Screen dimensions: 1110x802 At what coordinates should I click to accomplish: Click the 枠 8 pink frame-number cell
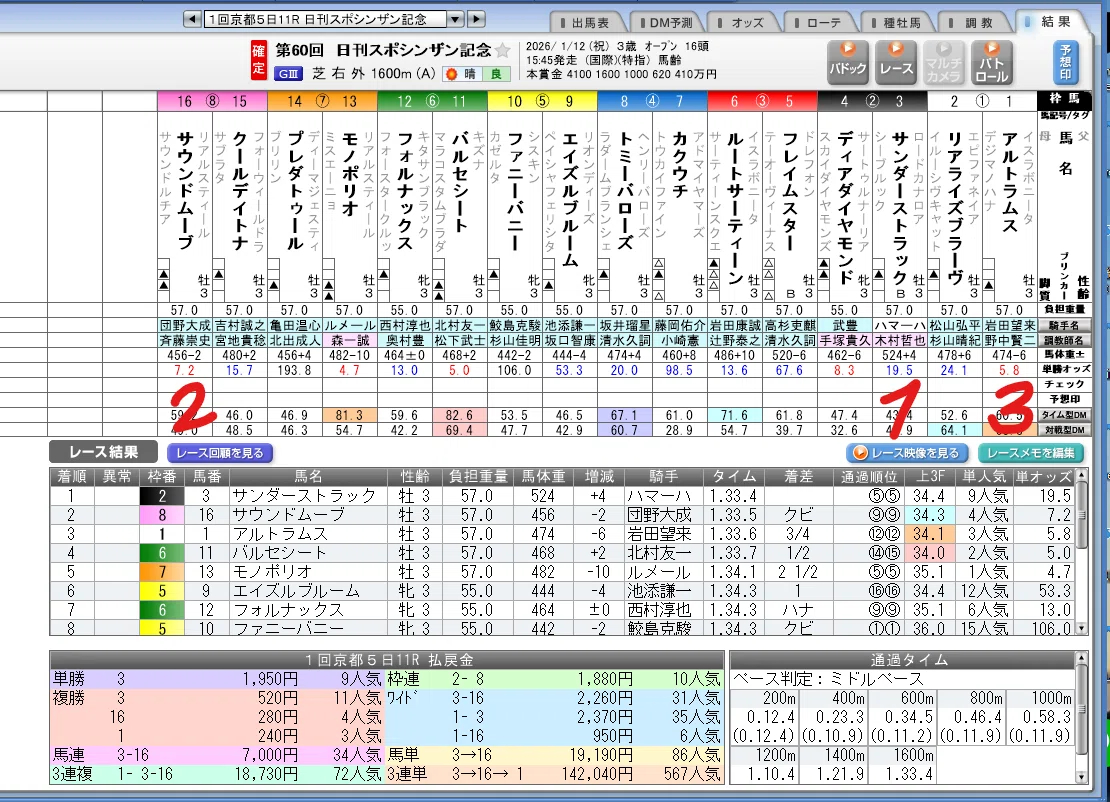[x=162, y=515]
